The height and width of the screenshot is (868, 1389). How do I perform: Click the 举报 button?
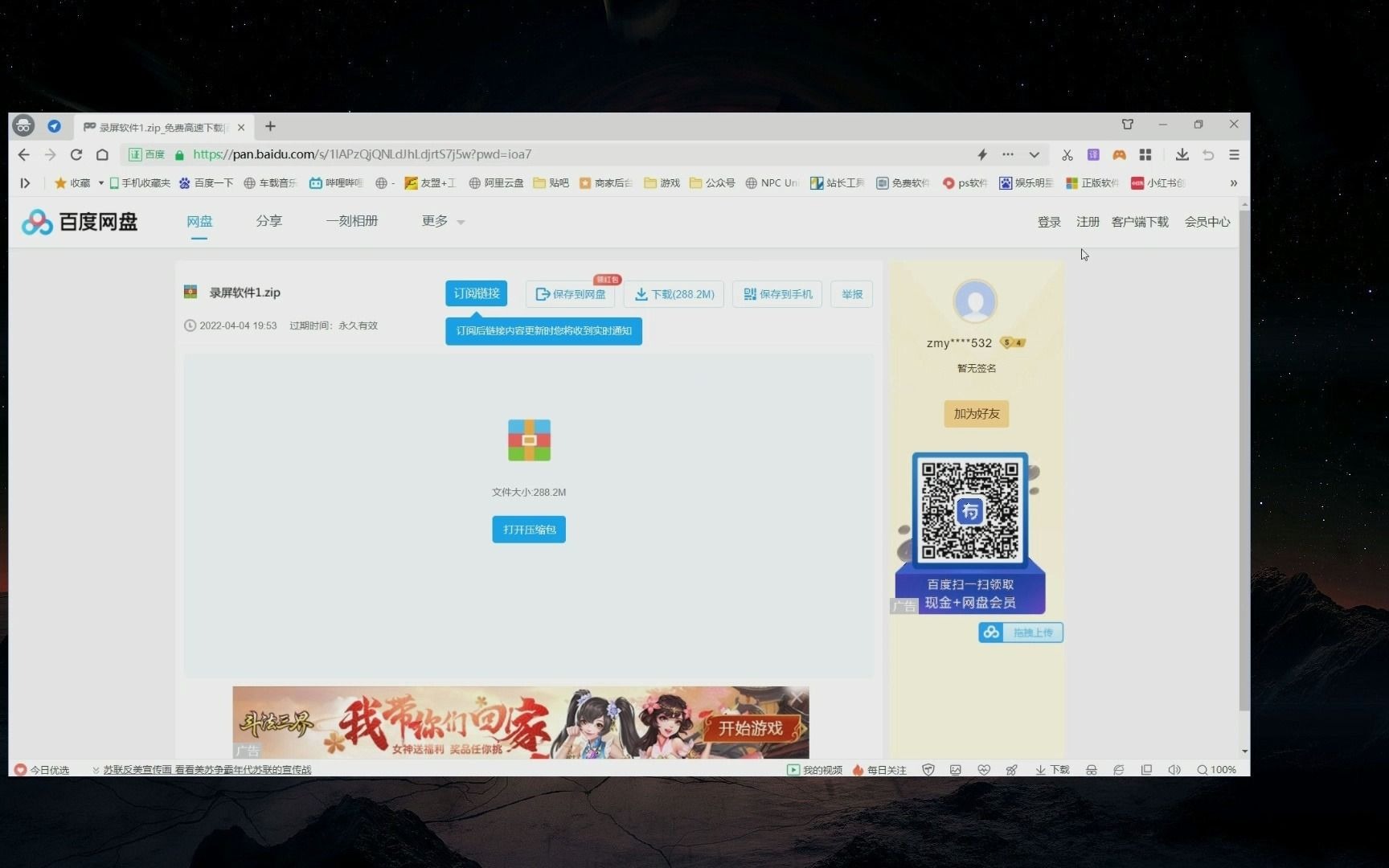pos(851,294)
